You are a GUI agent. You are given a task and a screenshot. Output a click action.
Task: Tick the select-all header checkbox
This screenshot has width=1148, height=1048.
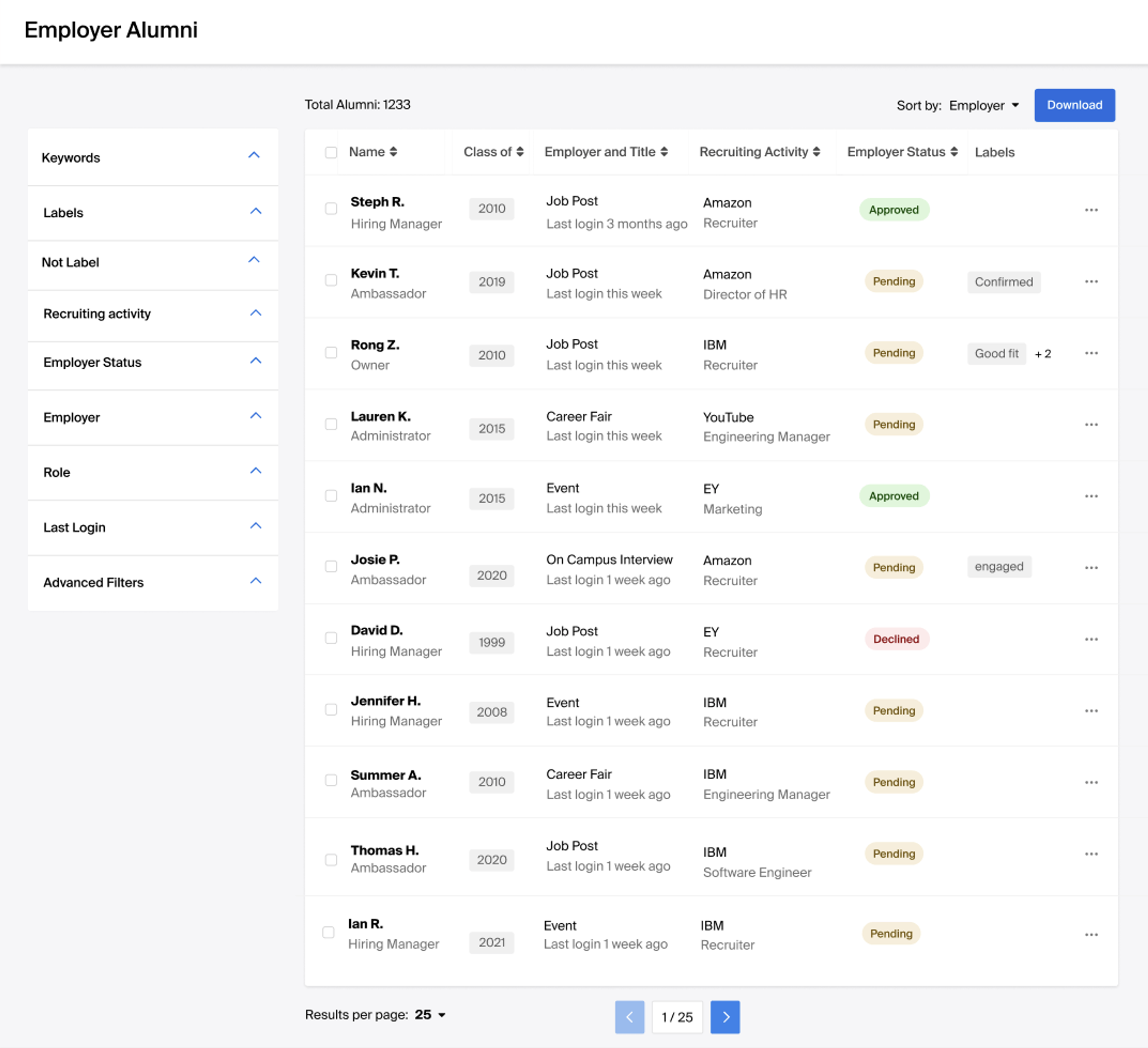pos(331,153)
